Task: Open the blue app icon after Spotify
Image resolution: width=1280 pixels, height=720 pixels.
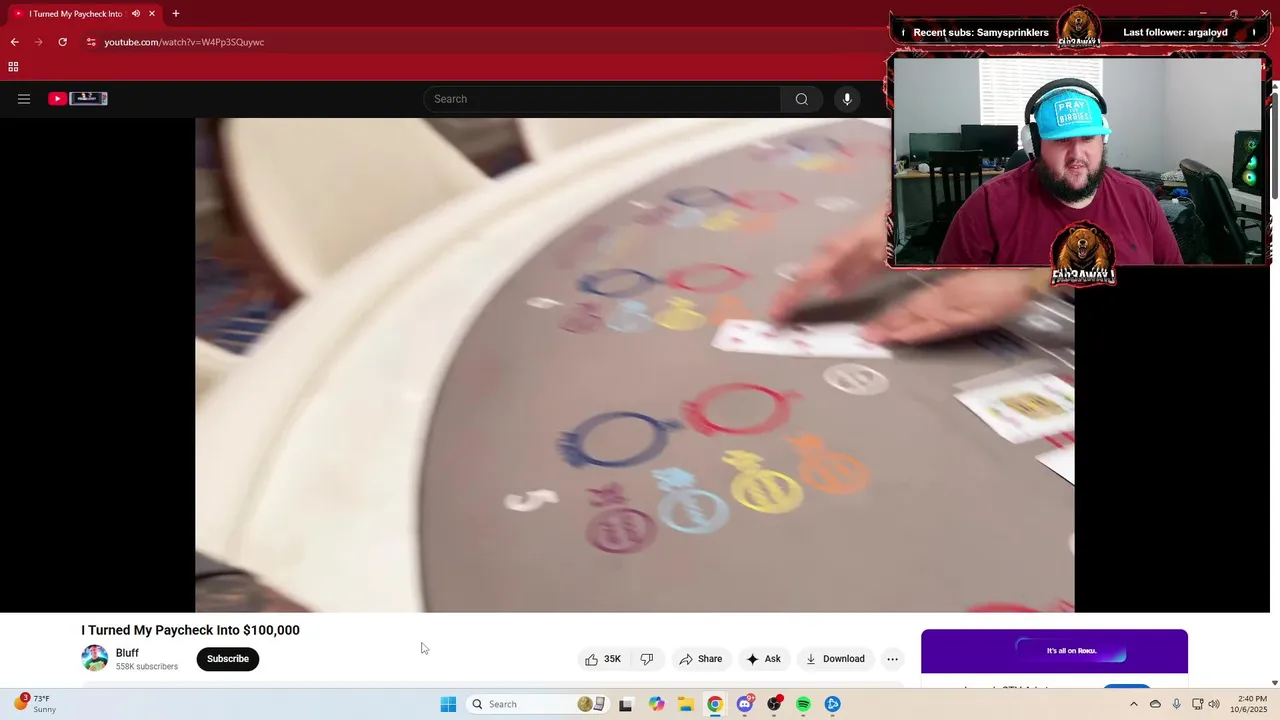Action: pyautogui.click(x=833, y=704)
